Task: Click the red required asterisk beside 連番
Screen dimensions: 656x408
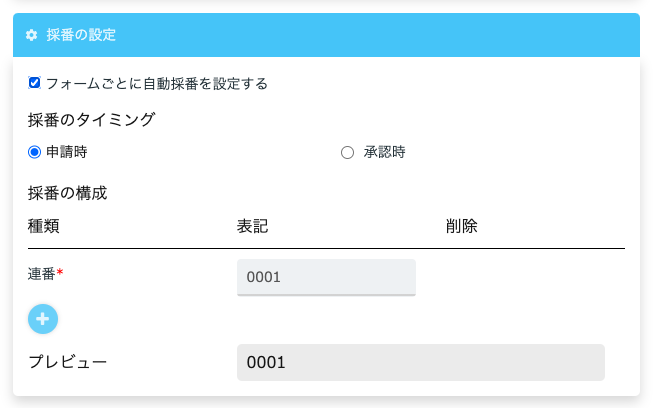Action: pyautogui.click(x=60, y=272)
